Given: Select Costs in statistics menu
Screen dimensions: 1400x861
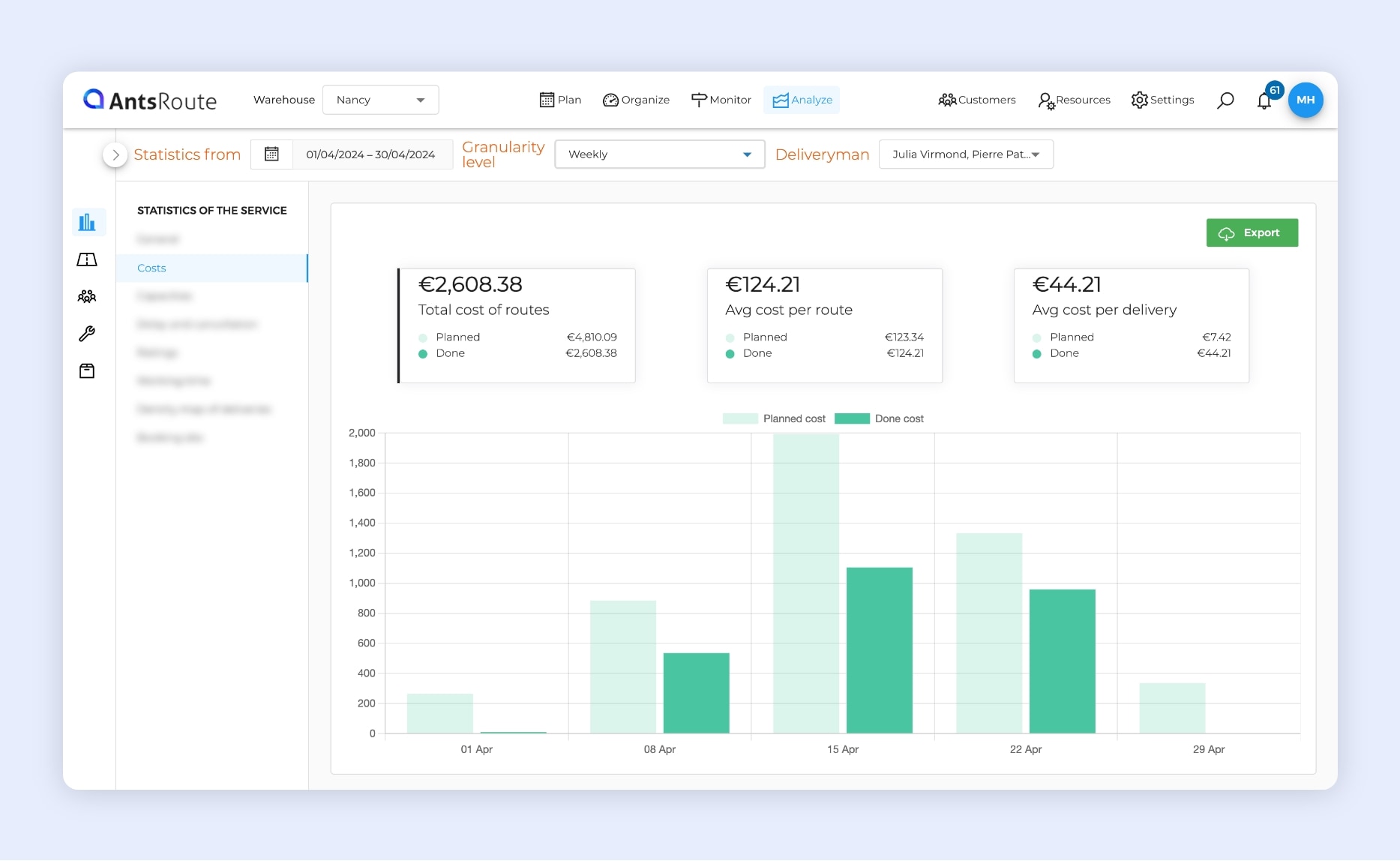Looking at the screenshot, I should [x=151, y=268].
